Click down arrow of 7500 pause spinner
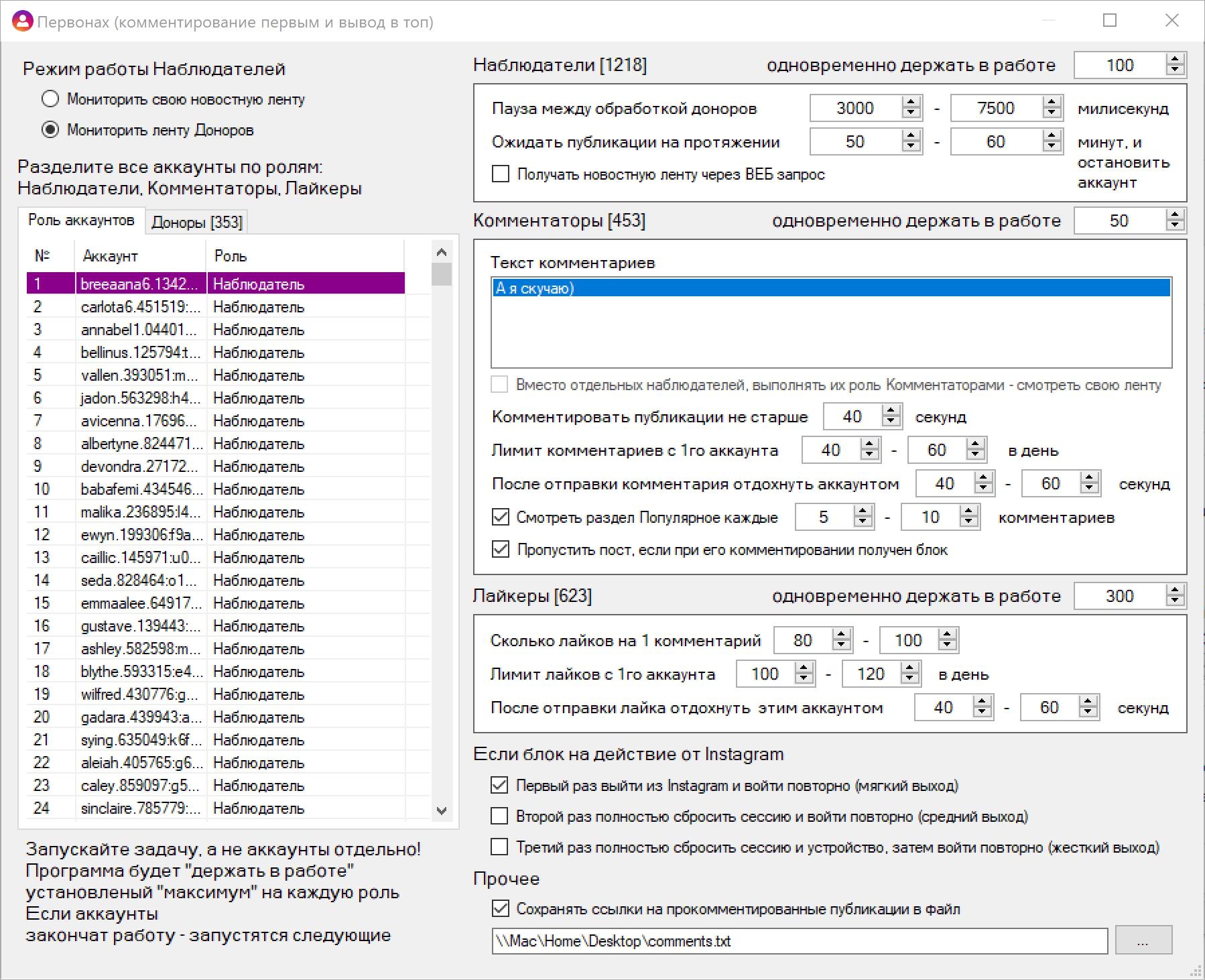The height and width of the screenshot is (980, 1205). pyautogui.click(x=1052, y=114)
